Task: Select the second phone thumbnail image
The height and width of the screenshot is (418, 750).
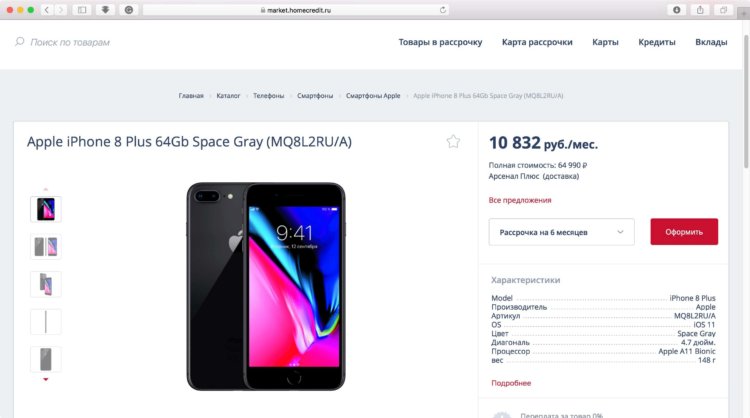Action: [x=45, y=247]
